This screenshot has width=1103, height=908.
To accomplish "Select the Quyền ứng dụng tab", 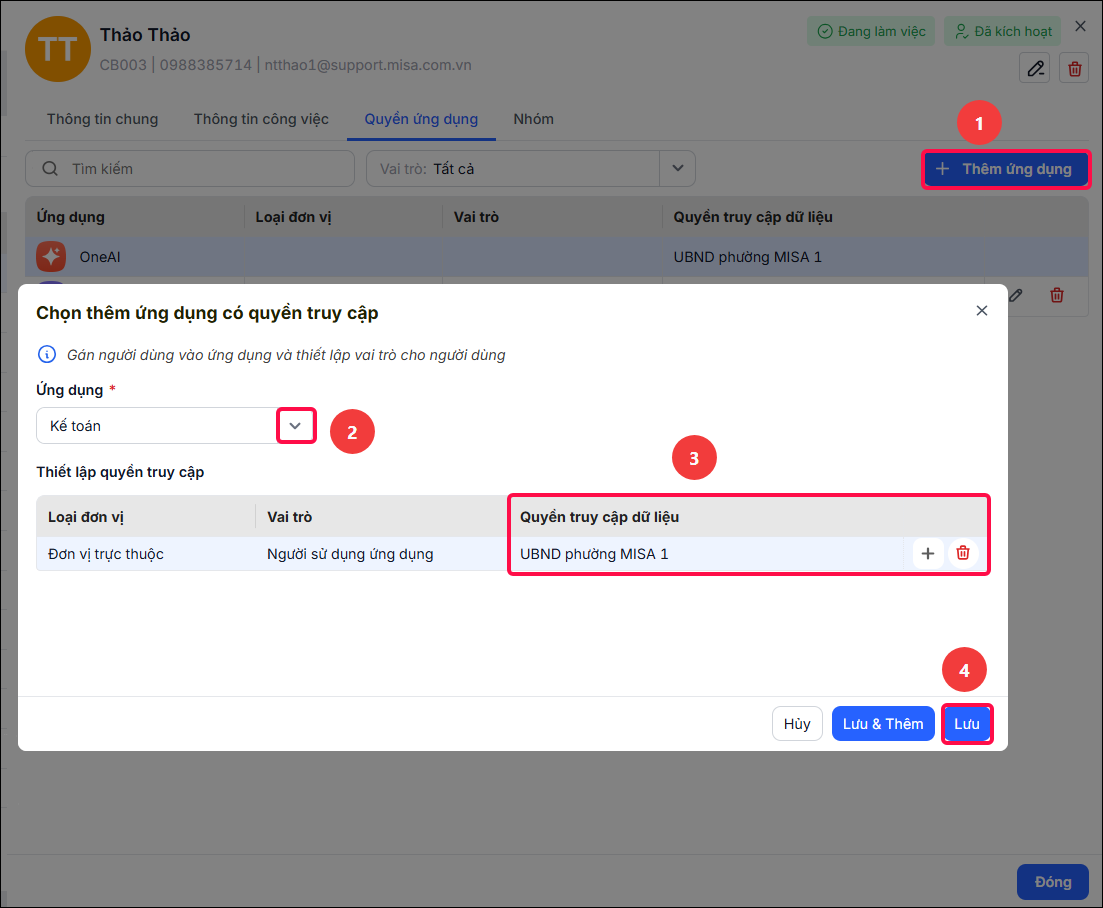I will (x=421, y=119).
